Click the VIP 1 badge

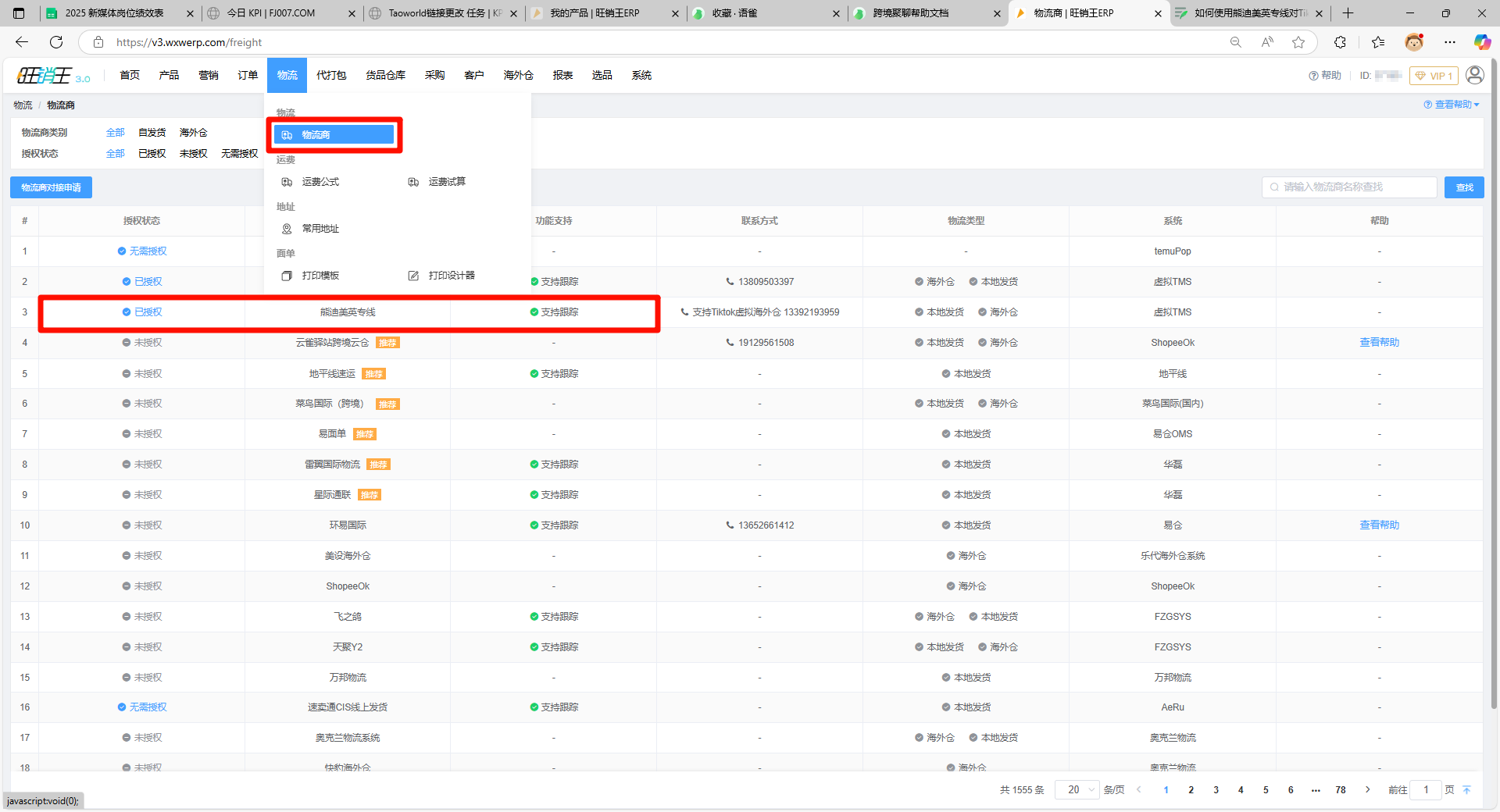pyautogui.click(x=1434, y=76)
